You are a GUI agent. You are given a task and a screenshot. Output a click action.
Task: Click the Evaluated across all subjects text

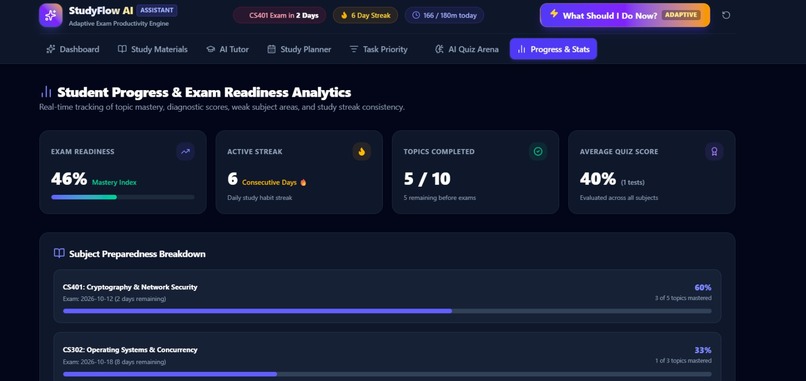click(x=619, y=198)
